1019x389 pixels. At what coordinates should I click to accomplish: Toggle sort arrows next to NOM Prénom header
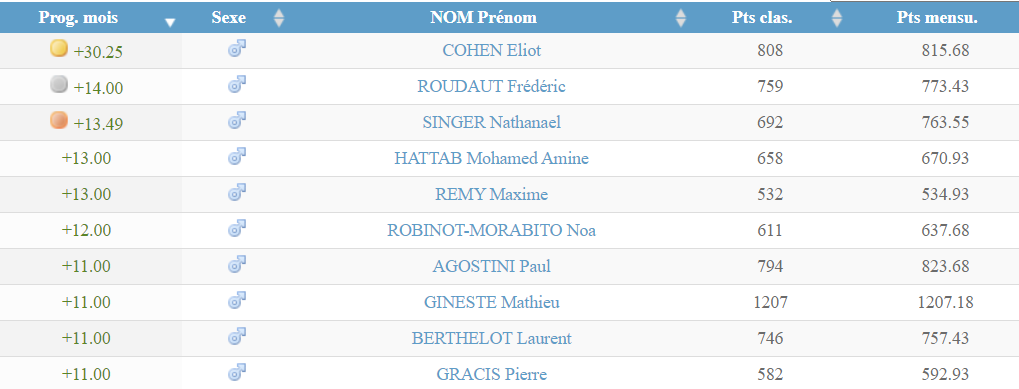[x=680, y=18]
